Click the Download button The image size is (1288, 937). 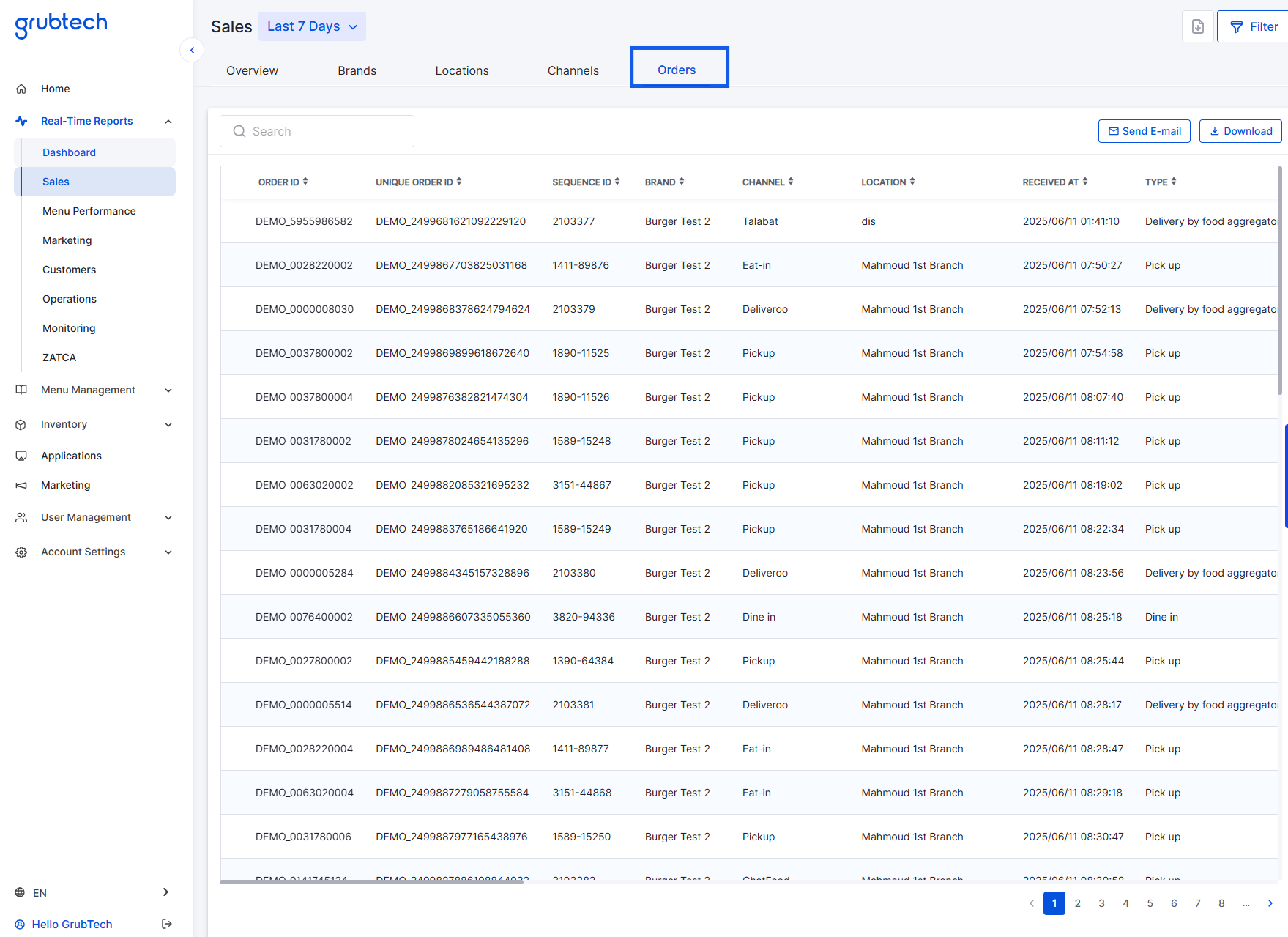[1240, 131]
